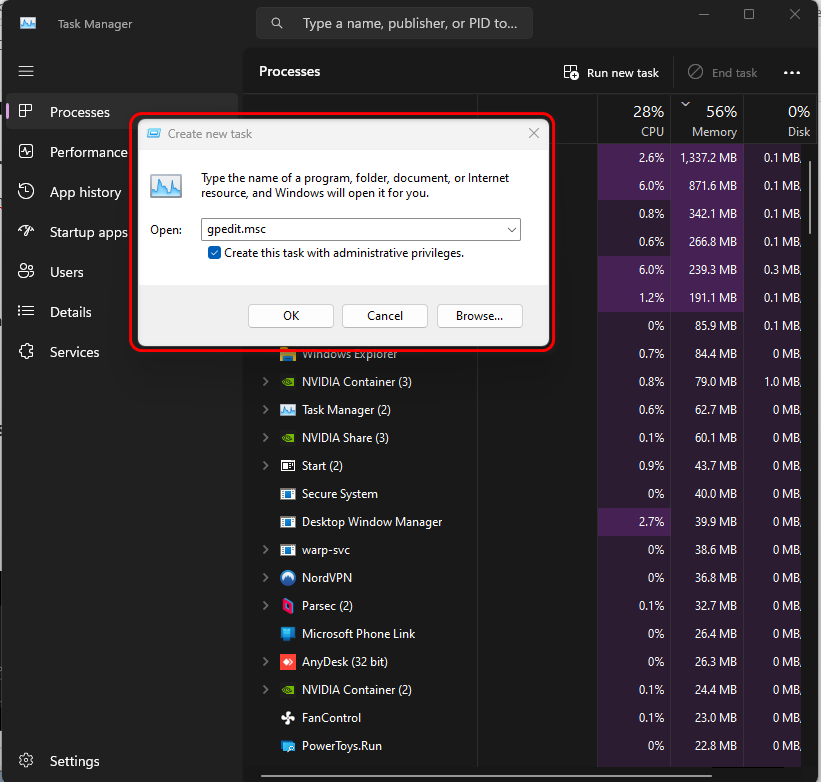Click the Parsec process icon

(288, 606)
